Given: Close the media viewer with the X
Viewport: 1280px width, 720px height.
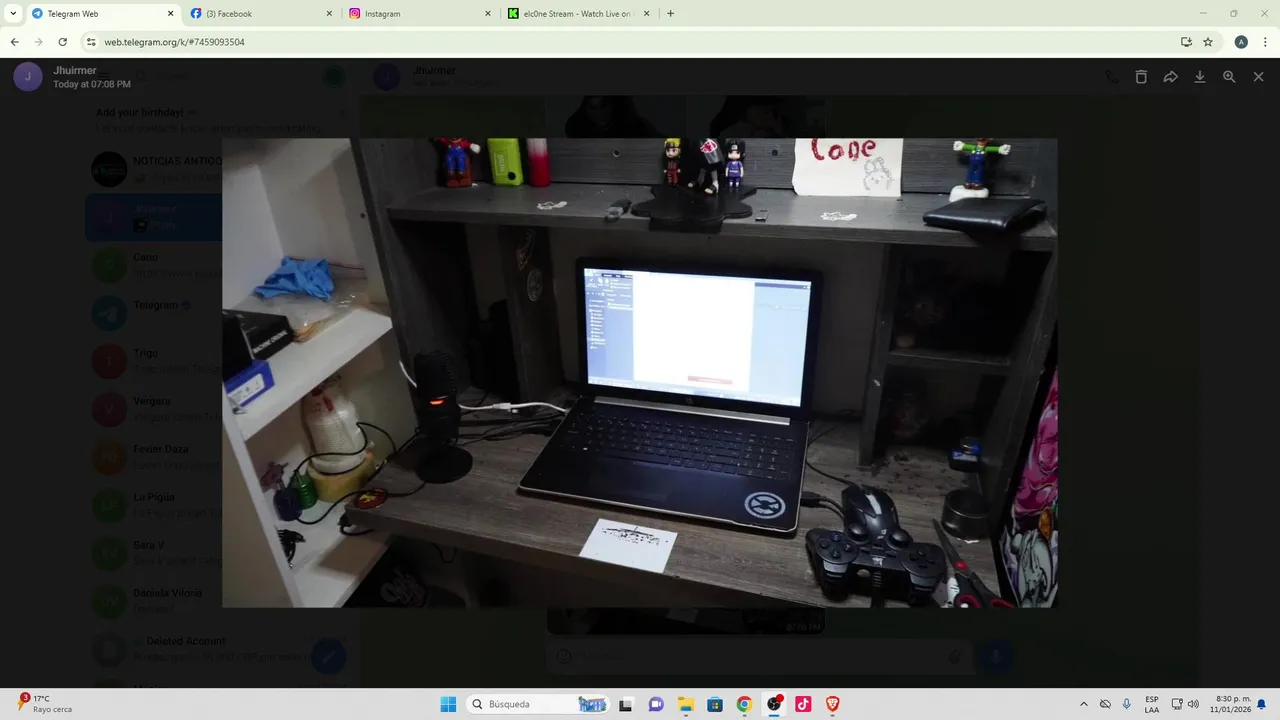Looking at the screenshot, I should 1259,77.
